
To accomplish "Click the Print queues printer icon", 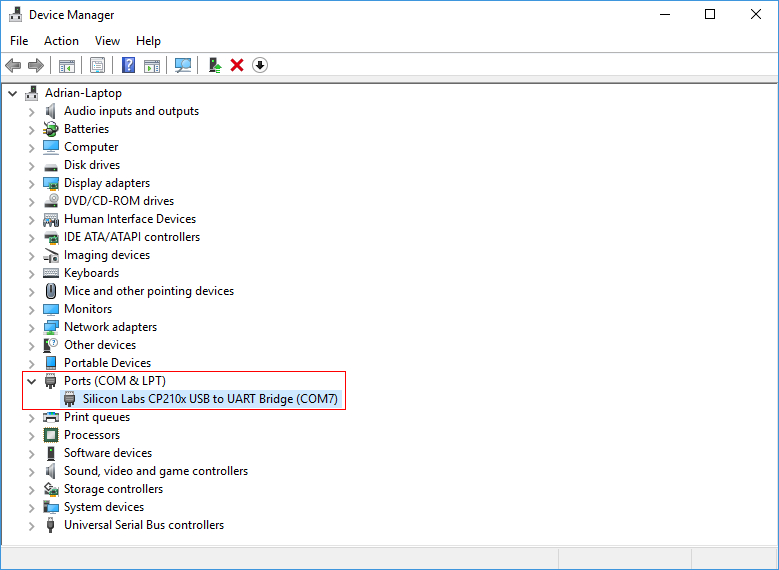I will point(51,417).
